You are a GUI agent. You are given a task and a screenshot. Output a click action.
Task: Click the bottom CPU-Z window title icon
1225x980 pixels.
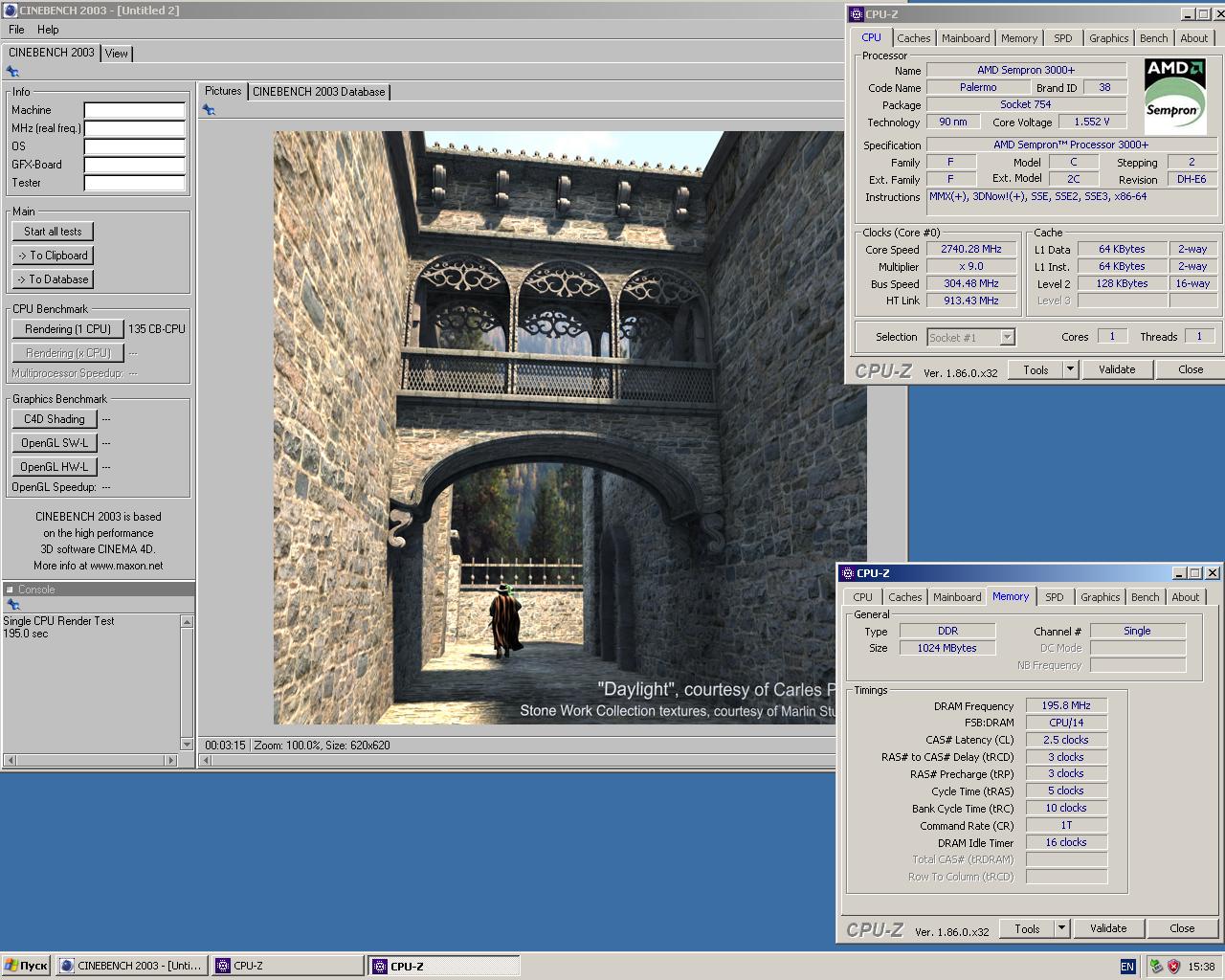point(847,573)
